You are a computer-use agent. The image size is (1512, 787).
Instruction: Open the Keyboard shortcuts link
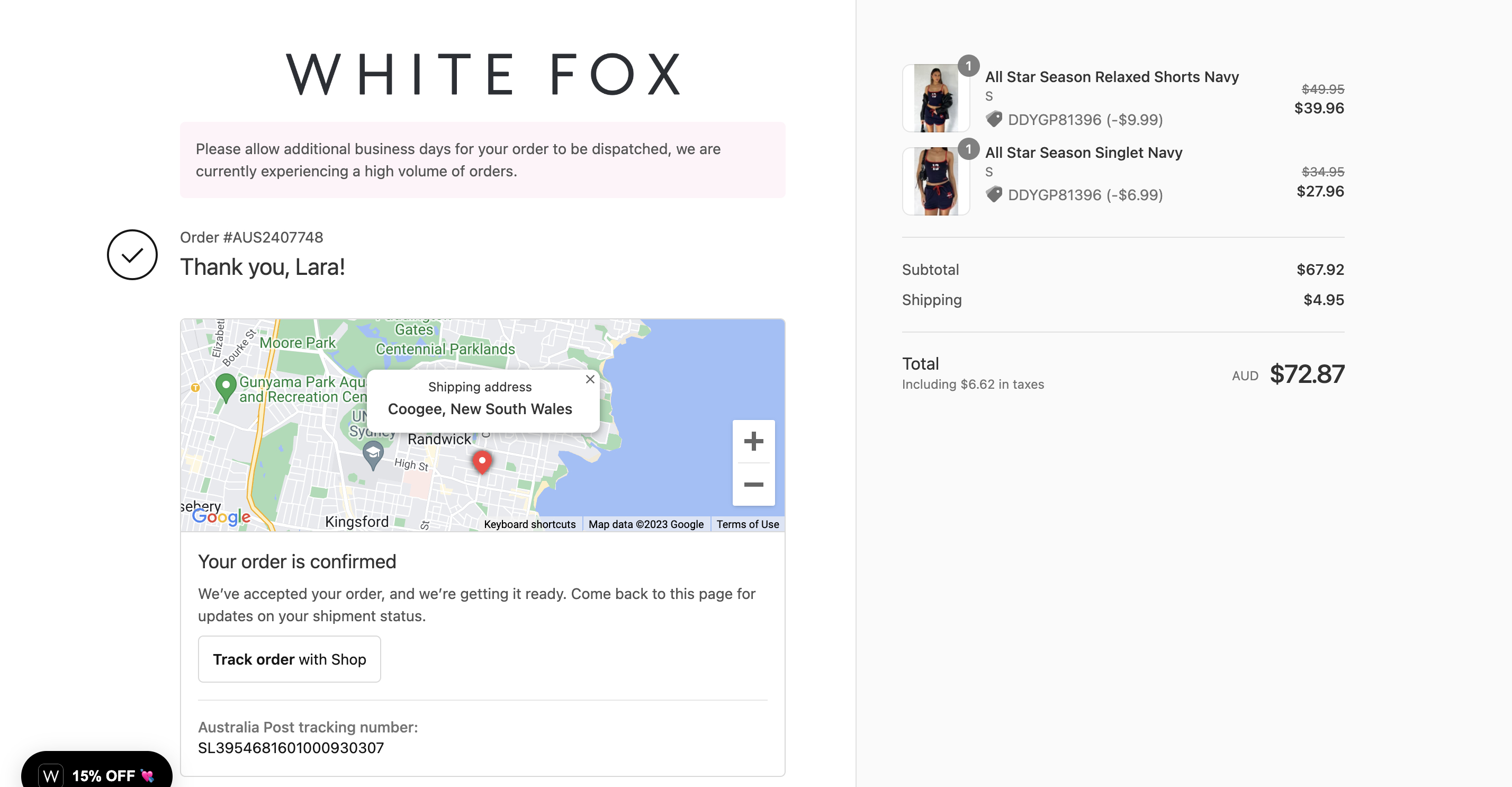click(529, 524)
